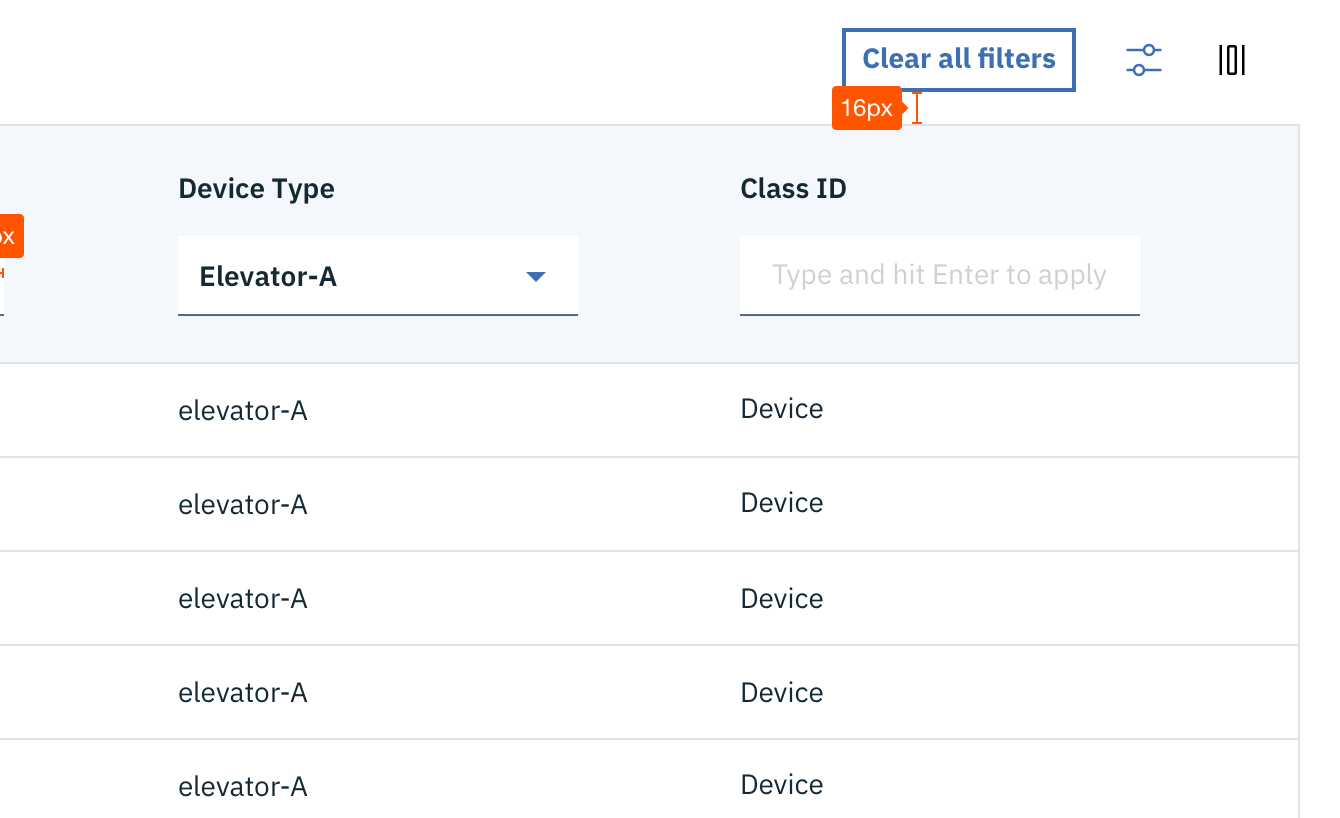Screen dimensions: 1340x818
Task: Click the orange measurement label near Clear all filters
Action: (866, 108)
